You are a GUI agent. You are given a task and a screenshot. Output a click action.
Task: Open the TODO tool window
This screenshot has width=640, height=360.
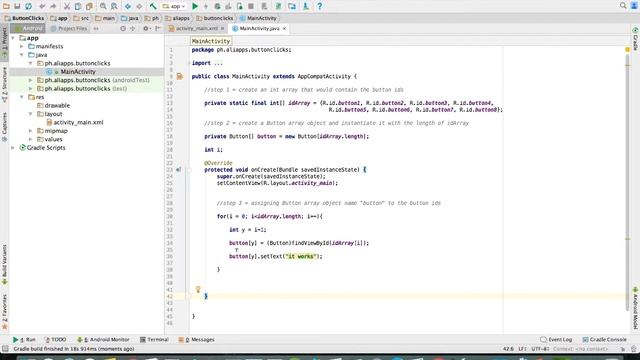pos(55,340)
